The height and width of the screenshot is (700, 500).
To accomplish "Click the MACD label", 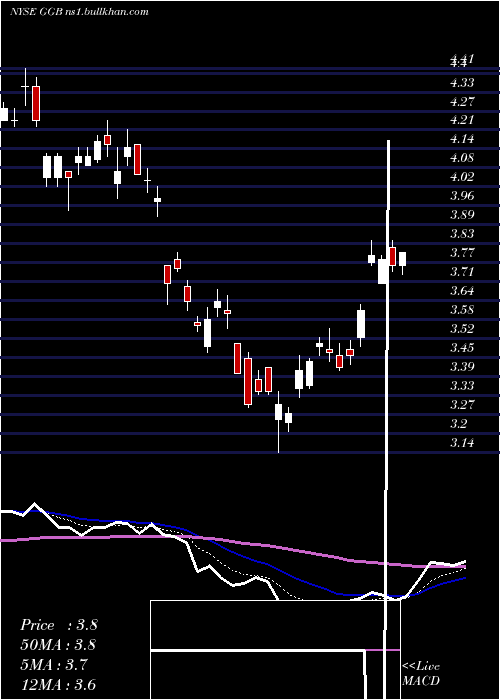I will tap(421, 681).
